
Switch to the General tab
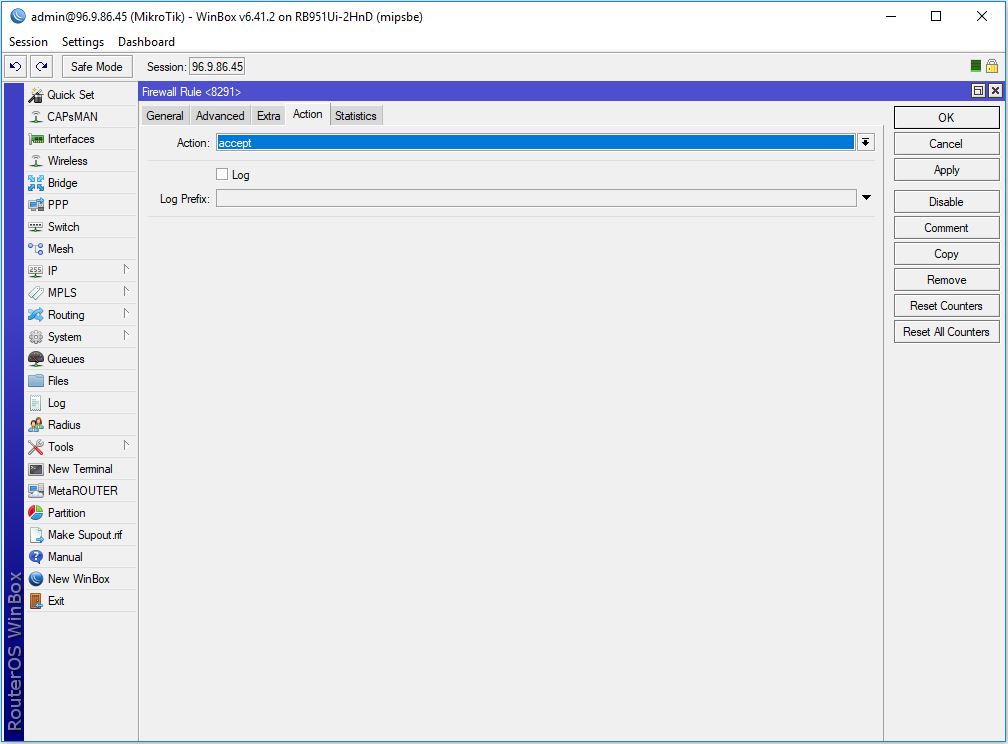(x=165, y=116)
